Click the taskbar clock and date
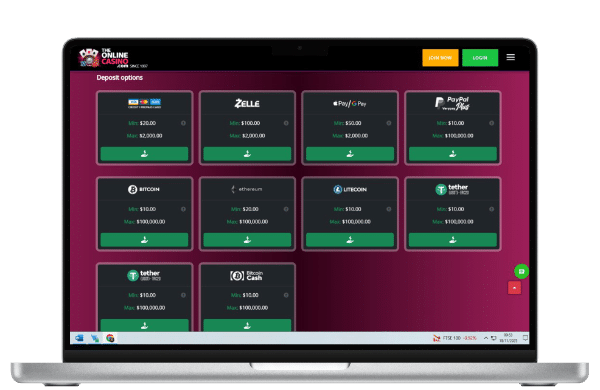The image size is (600, 390). 508,338
